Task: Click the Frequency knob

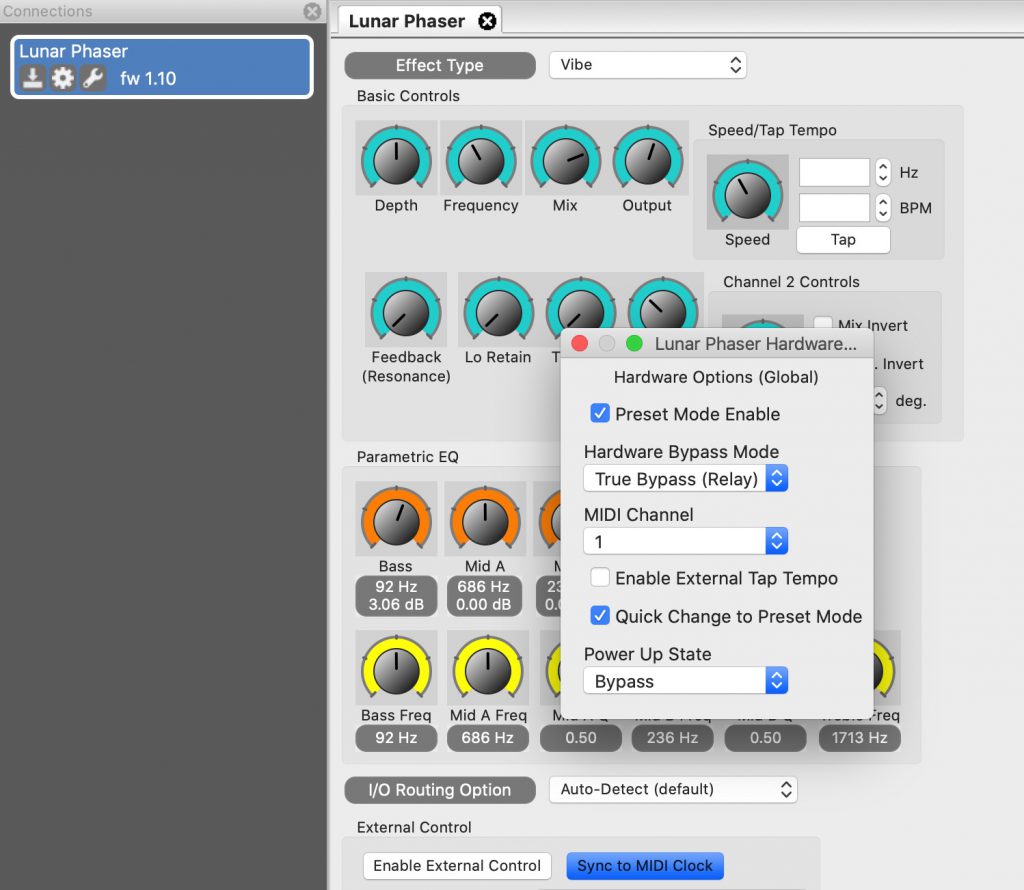Action: [x=480, y=161]
